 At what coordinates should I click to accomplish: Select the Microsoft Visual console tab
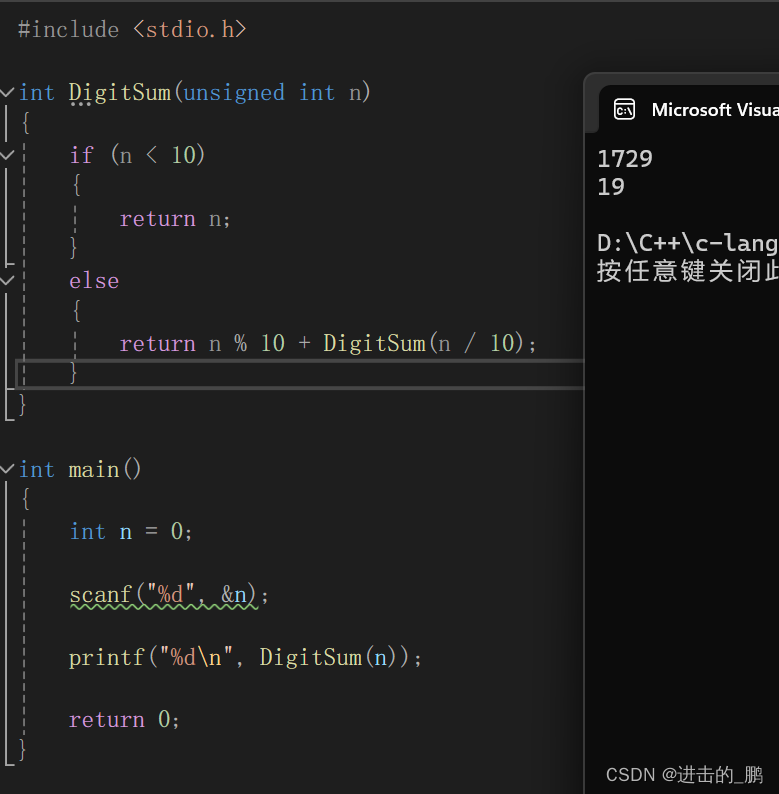(x=689, y=109)
